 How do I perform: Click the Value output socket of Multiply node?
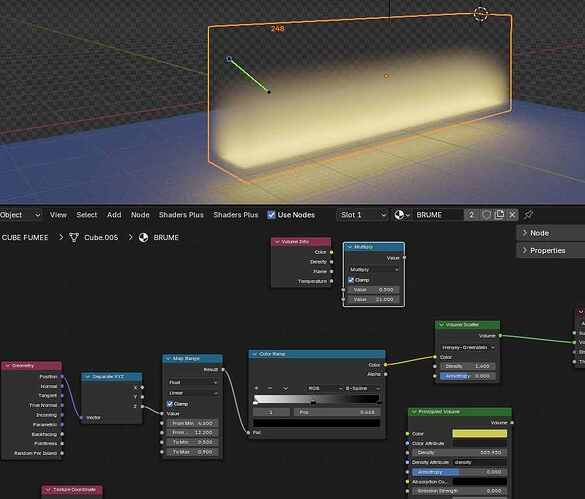click(404, 258)
